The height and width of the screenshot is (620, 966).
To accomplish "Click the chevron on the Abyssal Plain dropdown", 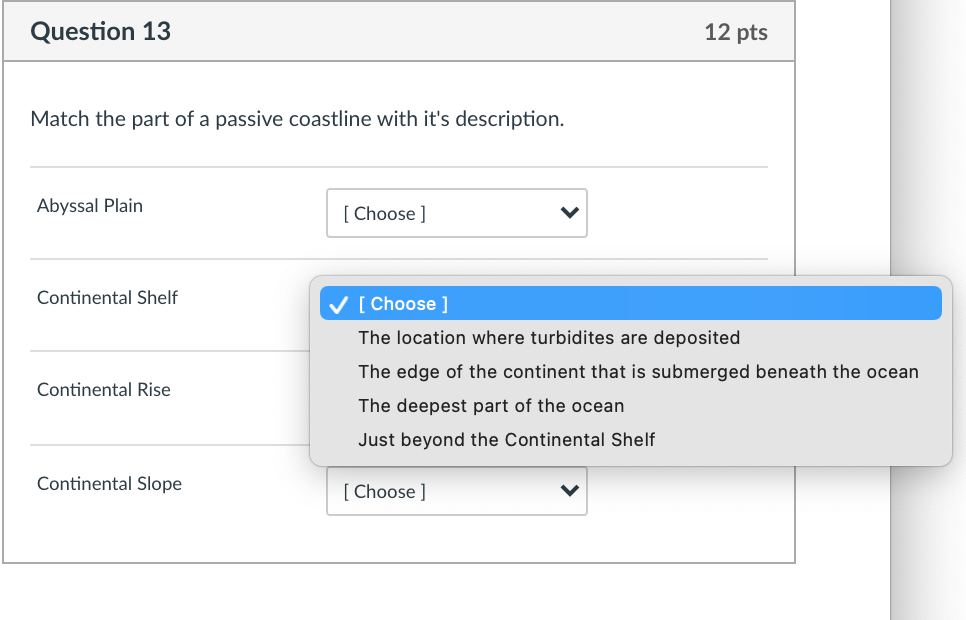I will point(566,213).
